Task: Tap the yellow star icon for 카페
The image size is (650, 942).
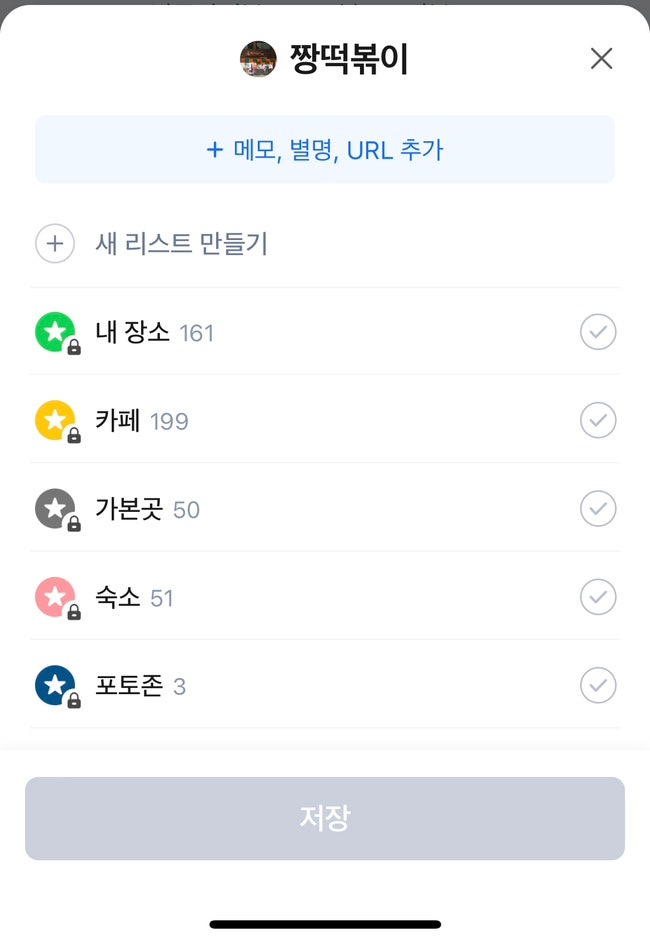Action: click(55, 420)
